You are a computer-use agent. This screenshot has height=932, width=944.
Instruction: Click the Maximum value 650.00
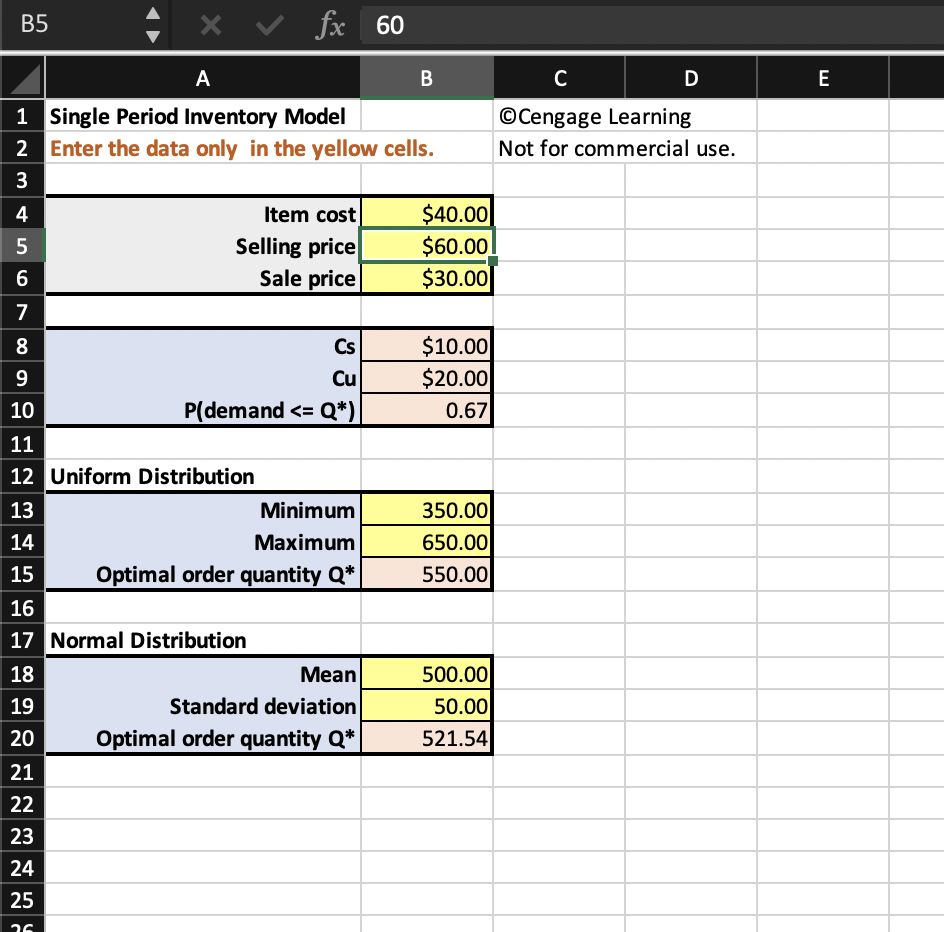point(426,542)
